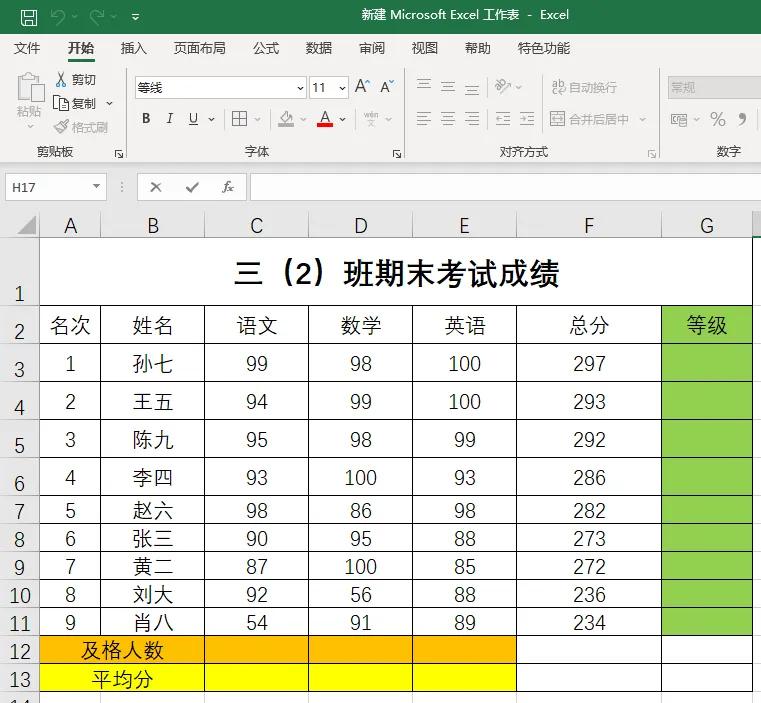Switch to the 插入 (Insert) tab
Screen dimensions: 761x703
[133, 48]
